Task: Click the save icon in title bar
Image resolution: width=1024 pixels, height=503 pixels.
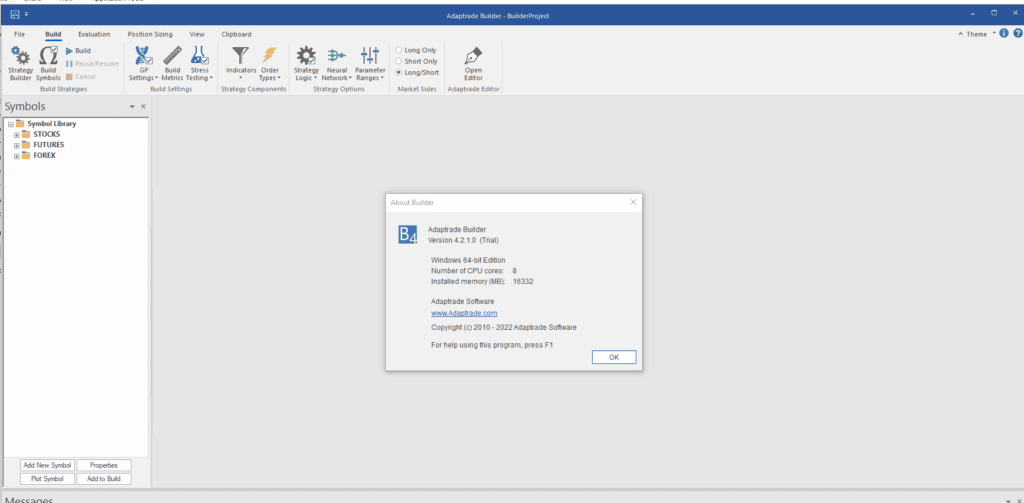Action: pyautogui.click(x=15, y=14)
